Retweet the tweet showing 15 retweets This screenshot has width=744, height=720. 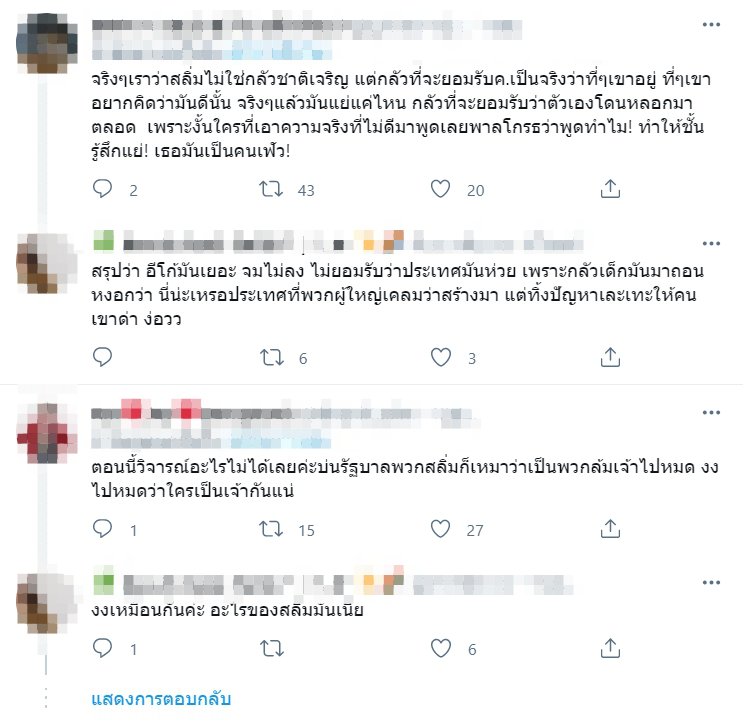click(x=271, y=529)
